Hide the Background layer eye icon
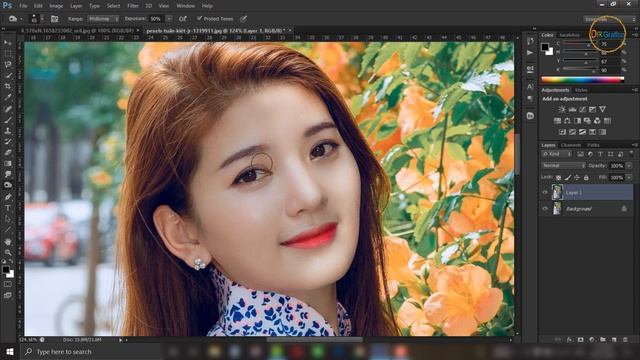The width and height of the screenshot is (640, 360). (545, 209)
